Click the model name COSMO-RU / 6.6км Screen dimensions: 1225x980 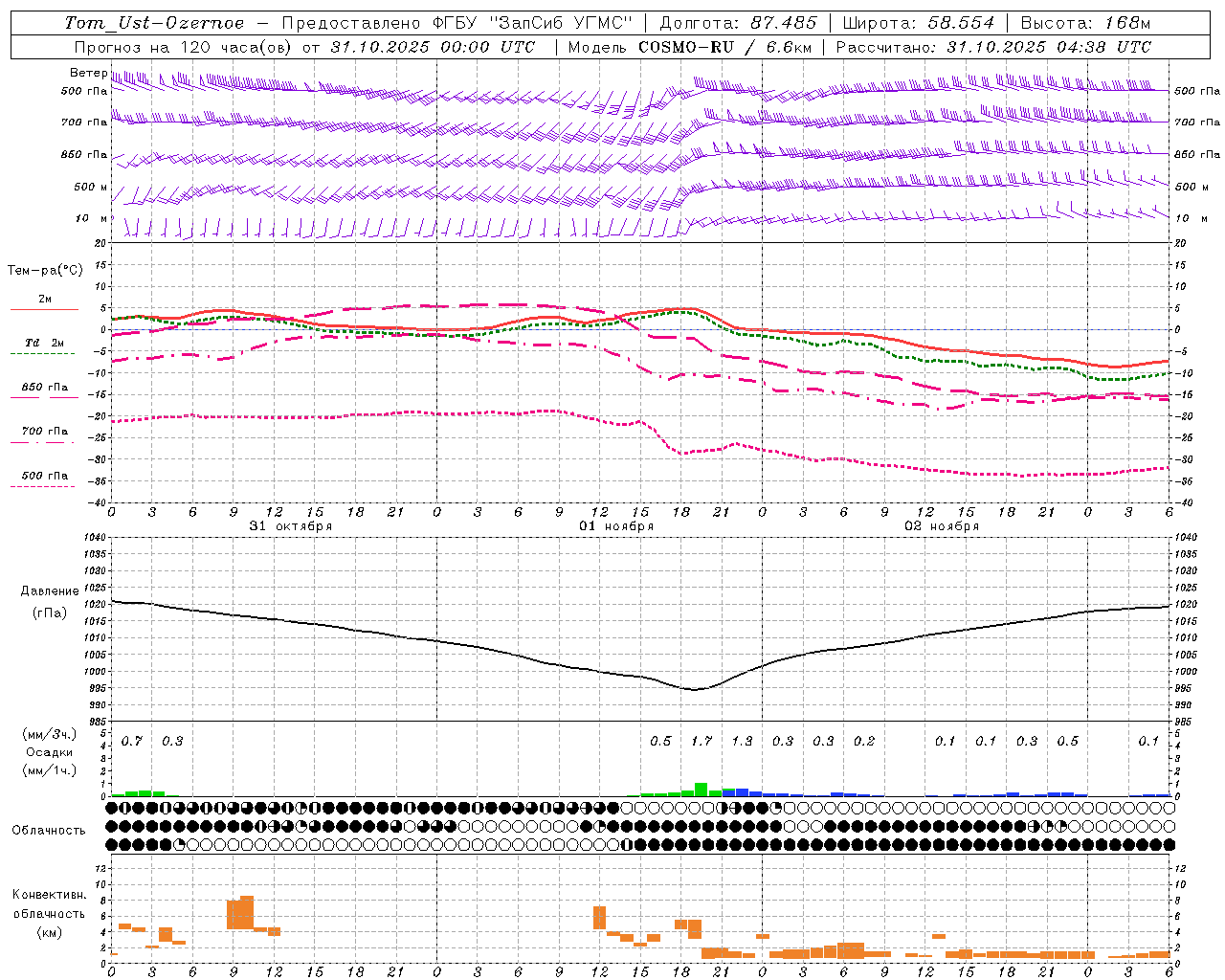pos(725,47)
